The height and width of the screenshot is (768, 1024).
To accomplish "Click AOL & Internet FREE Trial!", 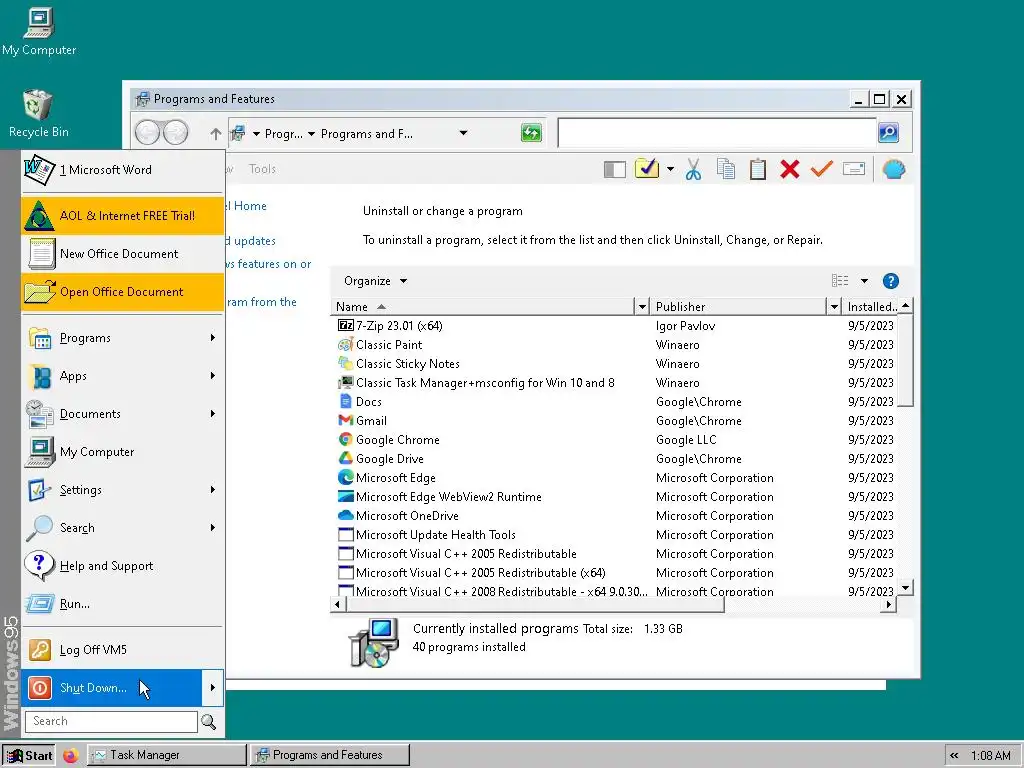I will coord(122,216).
